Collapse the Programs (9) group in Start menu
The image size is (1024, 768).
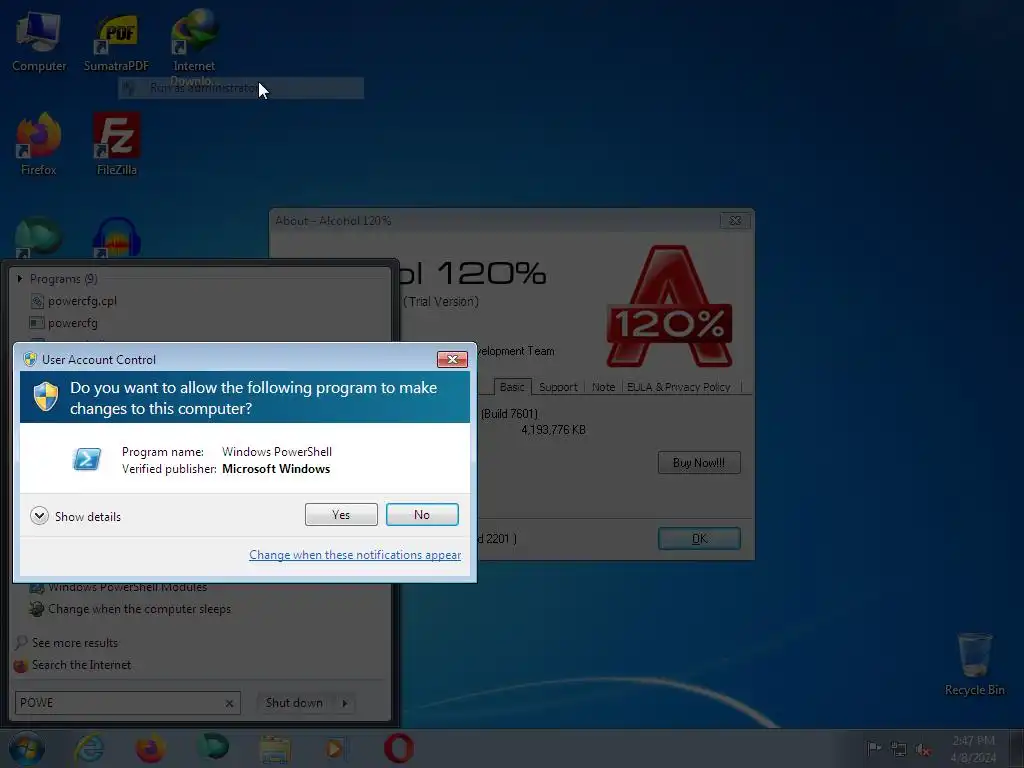tap(20, 279)
